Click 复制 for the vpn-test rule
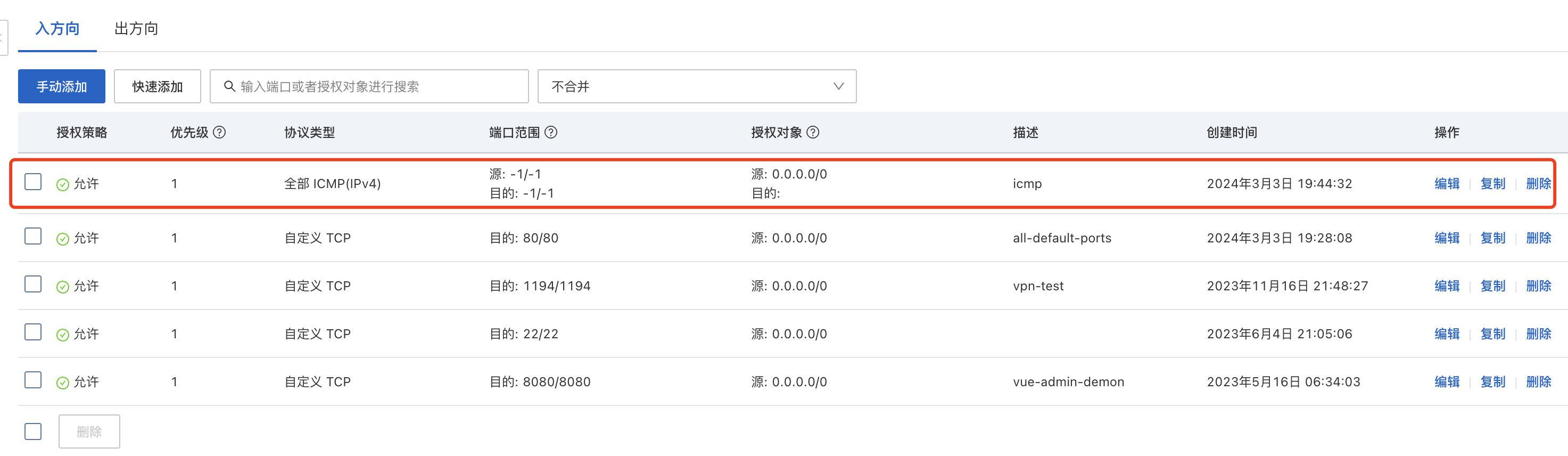This screenshot has height=456, width=1568. [x=1492, y=286]
